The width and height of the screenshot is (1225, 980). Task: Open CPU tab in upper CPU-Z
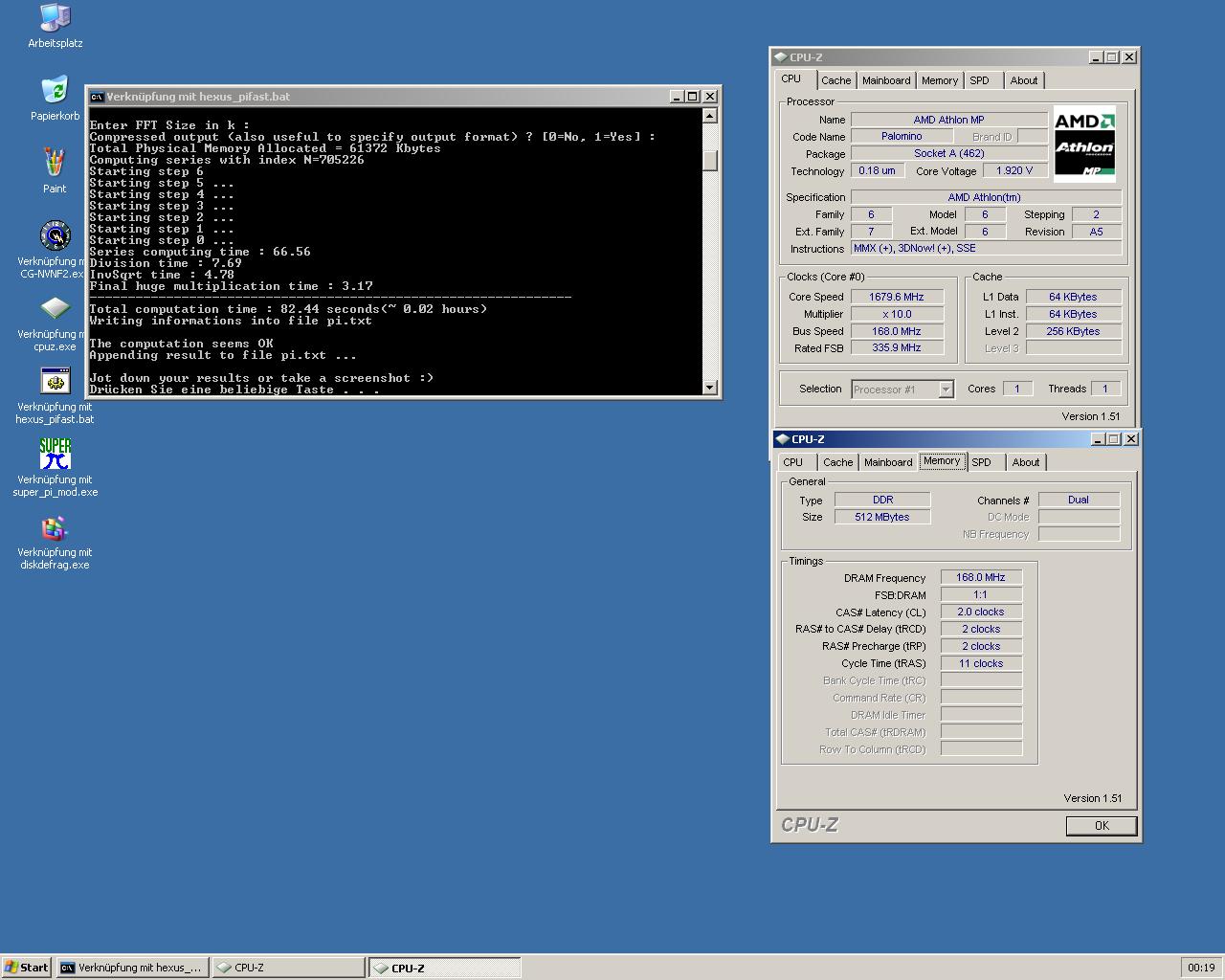coord(791,79)
